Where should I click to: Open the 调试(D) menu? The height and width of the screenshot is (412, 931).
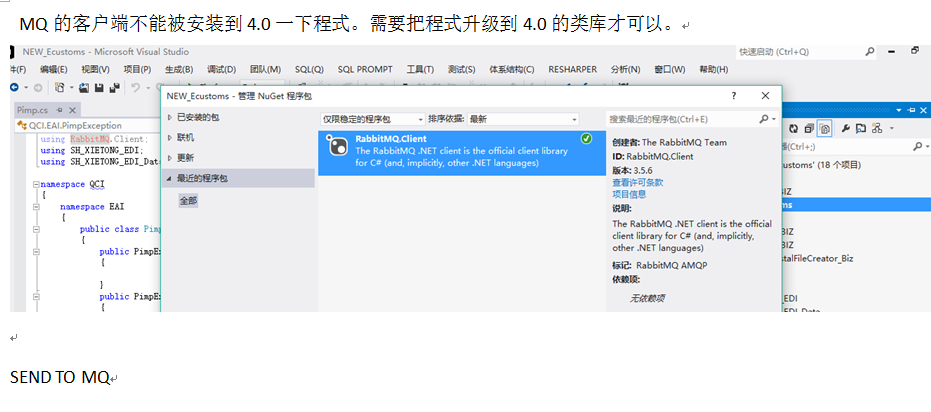pyautogui.click(x=221, y=69)
